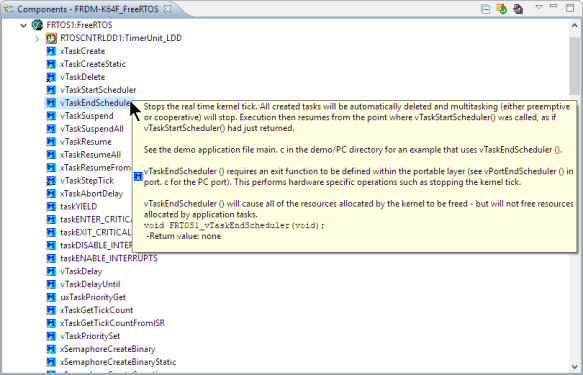Click the method icon beside xTaskGetTickCountFromISR
Viewport: 583px width, 375px height.
(x=51, y=323)
